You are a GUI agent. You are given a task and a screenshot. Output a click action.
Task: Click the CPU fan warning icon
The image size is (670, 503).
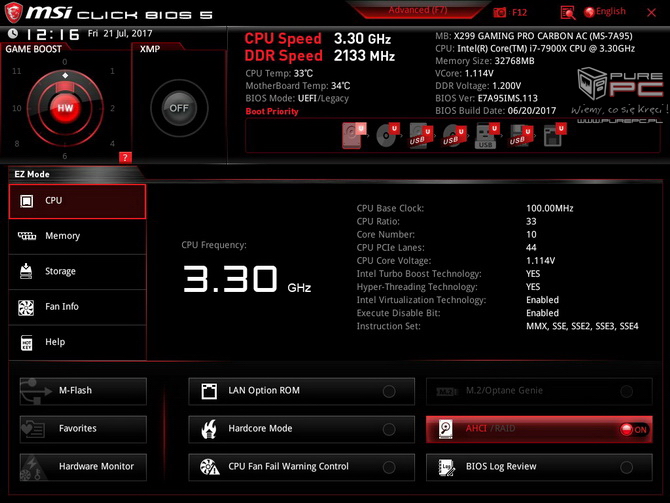[209, 467]
